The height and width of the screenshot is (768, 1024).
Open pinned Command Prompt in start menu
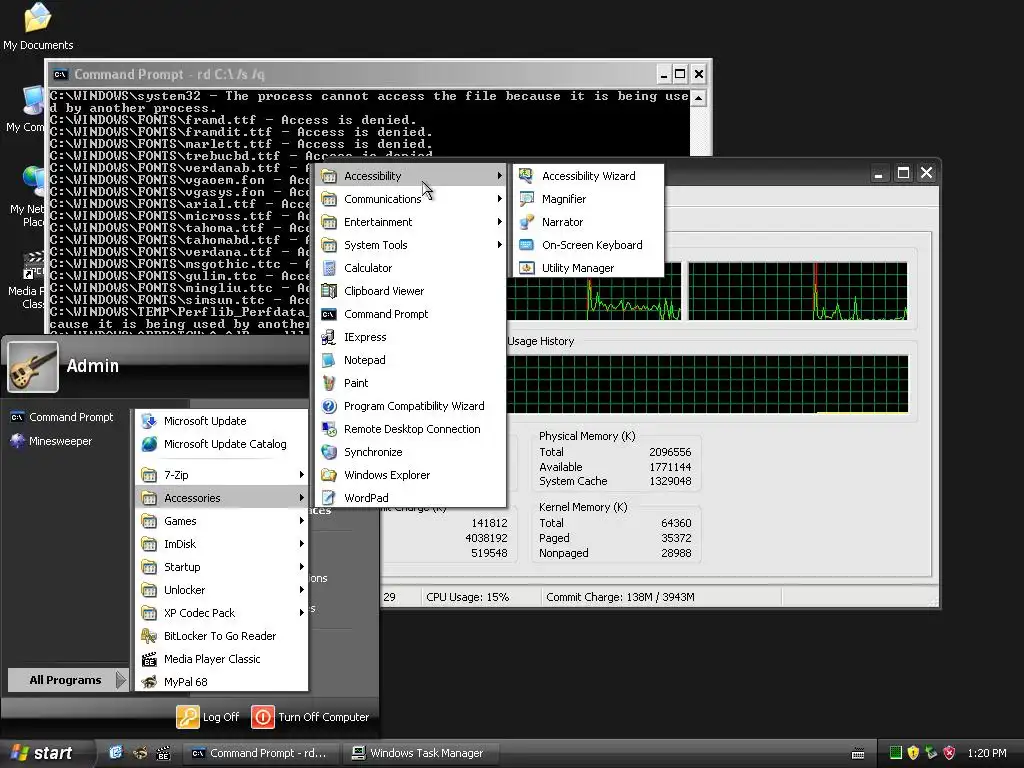click(61, 417)
